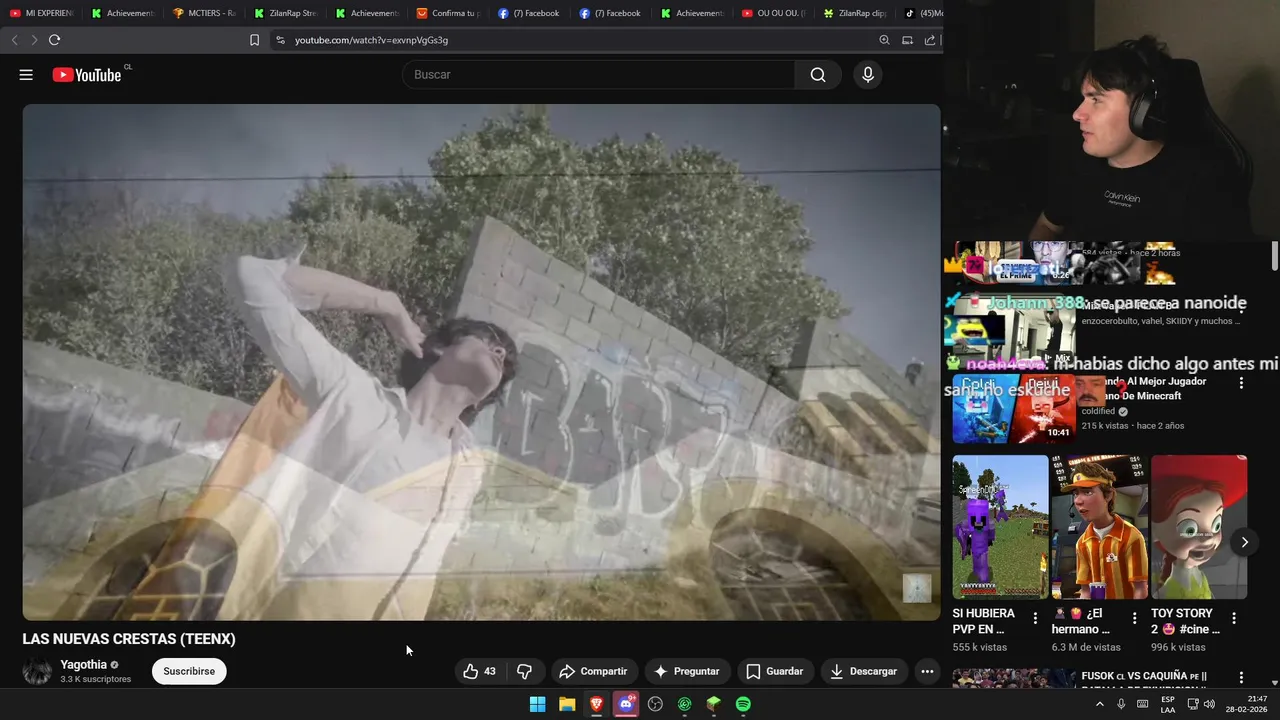Switch to MCTIERS tab
Screen dimensions: 1280x720
(x=205, y=13)
